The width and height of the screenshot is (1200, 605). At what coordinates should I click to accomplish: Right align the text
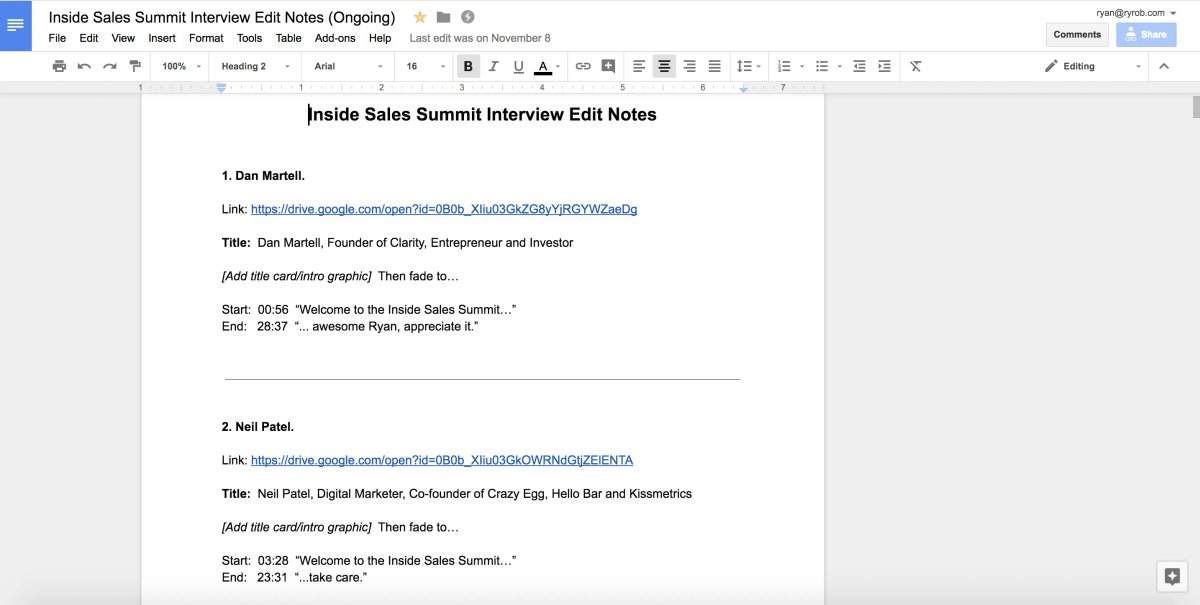point(689,66)
